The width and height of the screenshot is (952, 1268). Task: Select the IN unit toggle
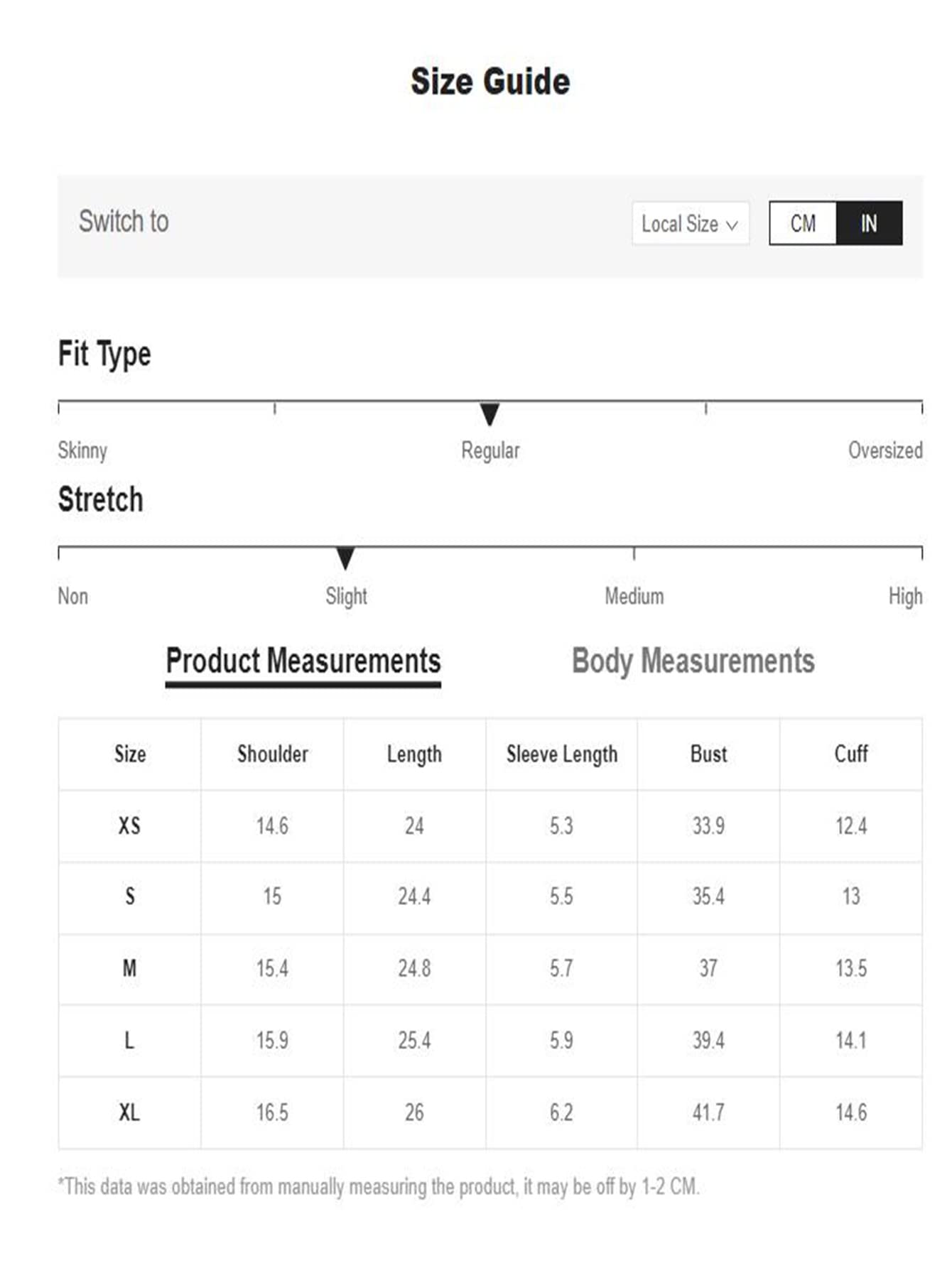pos(869,223)
